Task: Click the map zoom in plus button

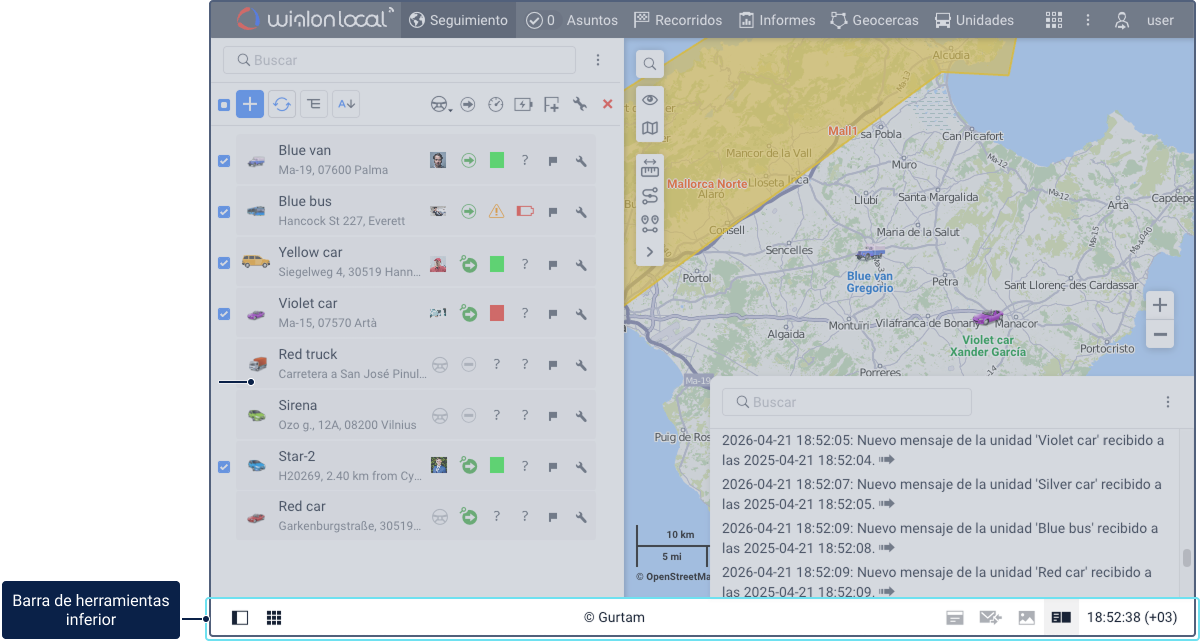Action: click(1160, 305)
